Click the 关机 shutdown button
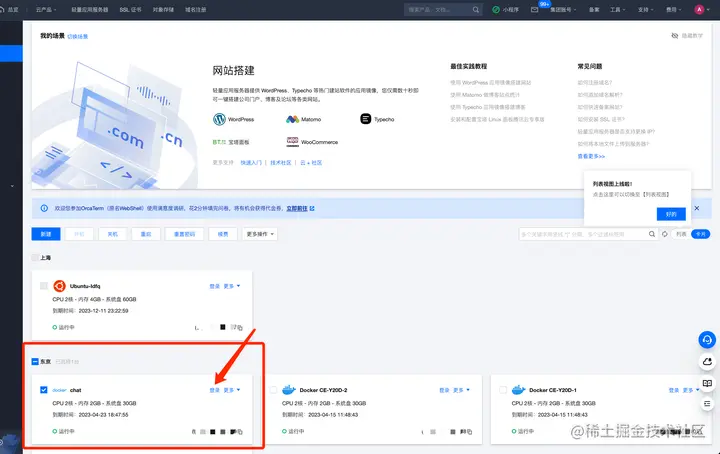720x454 pixels. click(112, 234)
